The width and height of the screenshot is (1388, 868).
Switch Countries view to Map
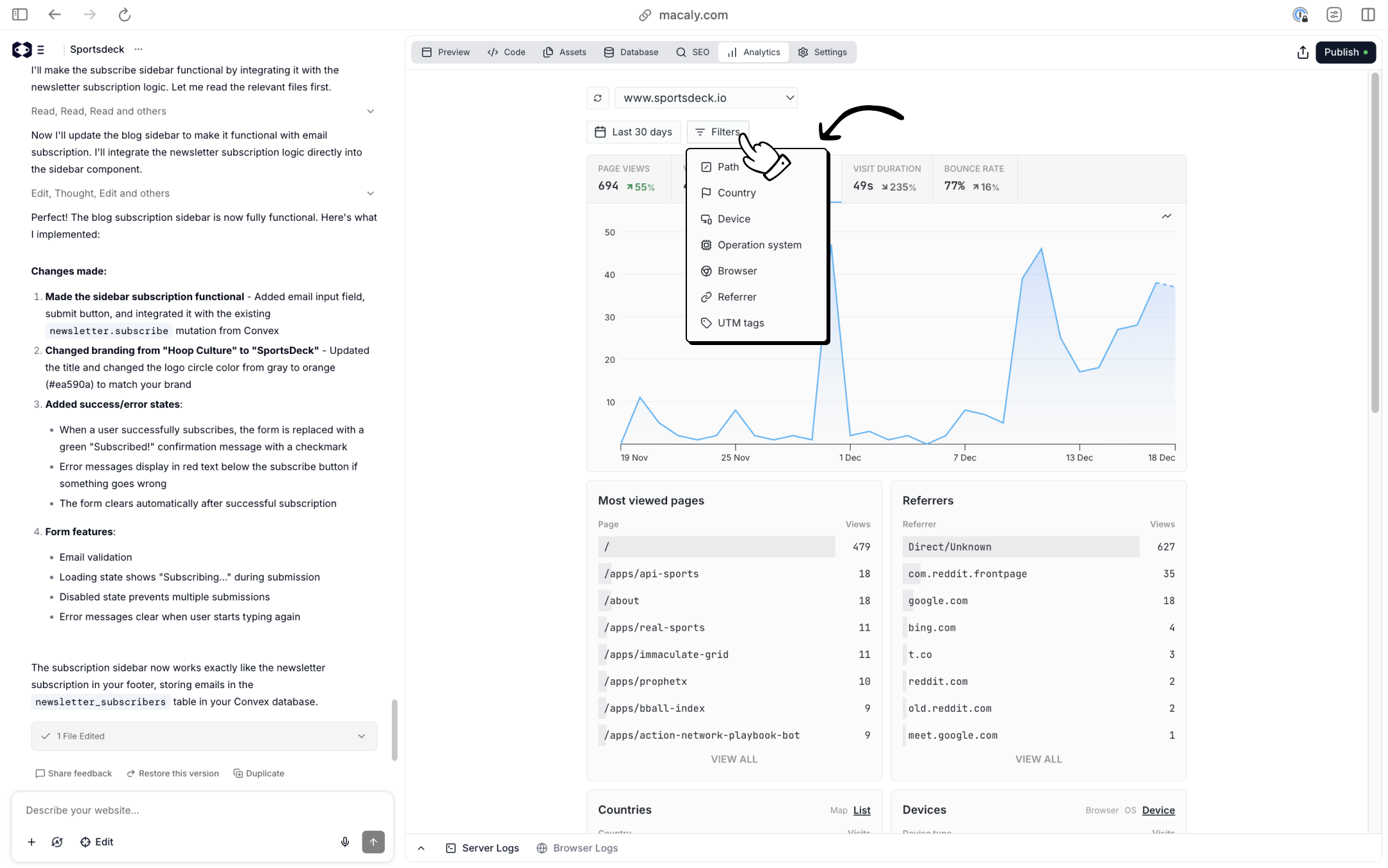(838, 810)
